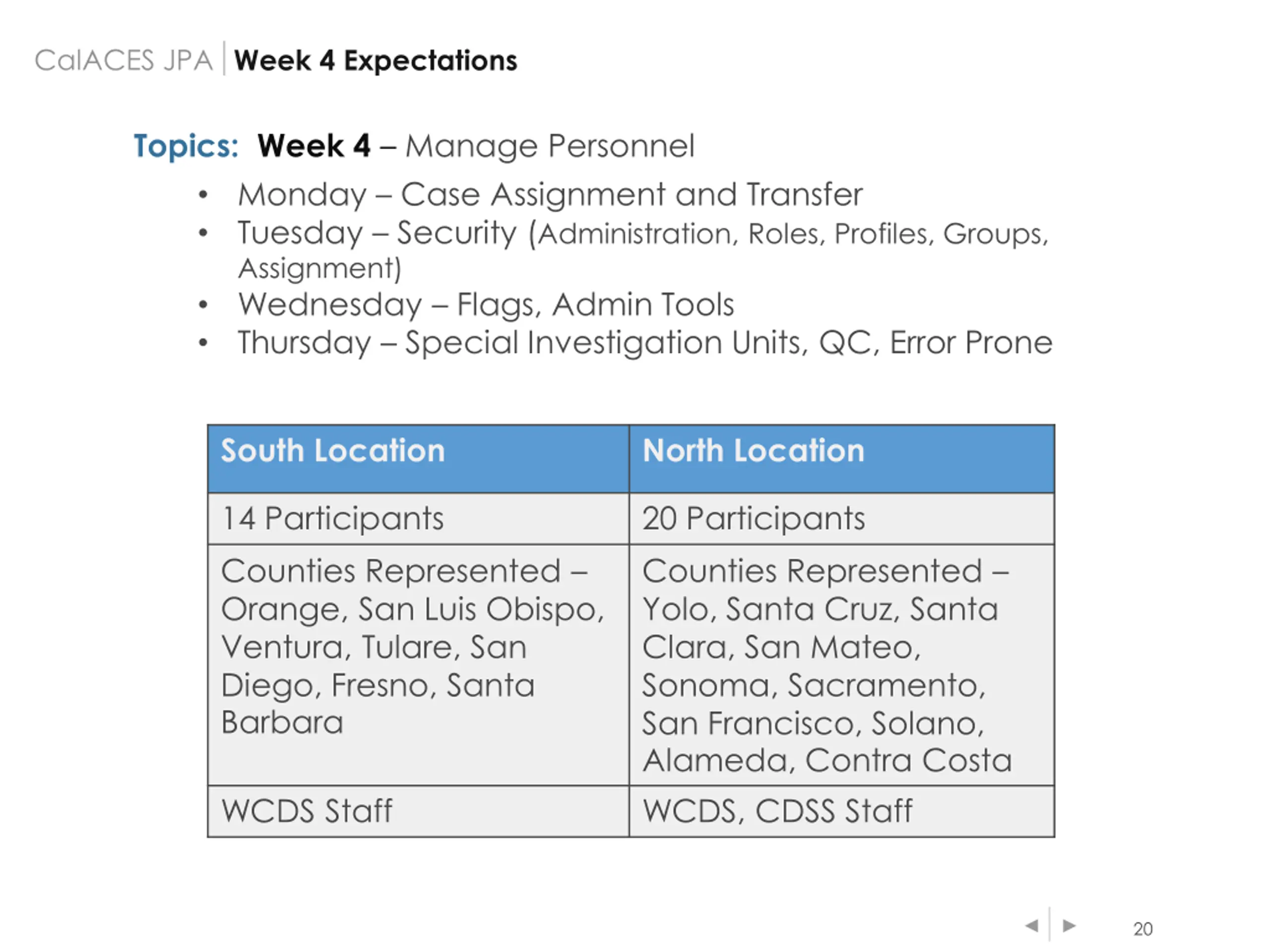The height and width of the screenshot is (952, 1270).
Task: Select the blue Topics: label
Action: coord(186,146)
